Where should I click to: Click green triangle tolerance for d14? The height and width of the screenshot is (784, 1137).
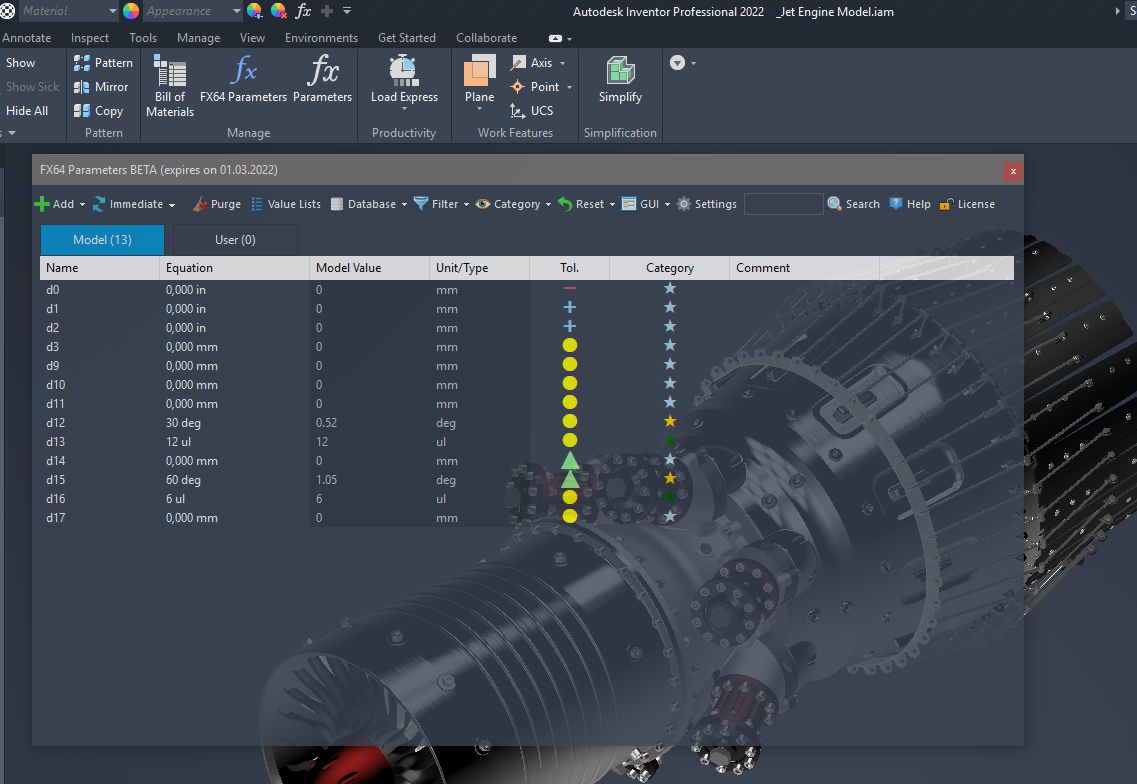point(570,460)
